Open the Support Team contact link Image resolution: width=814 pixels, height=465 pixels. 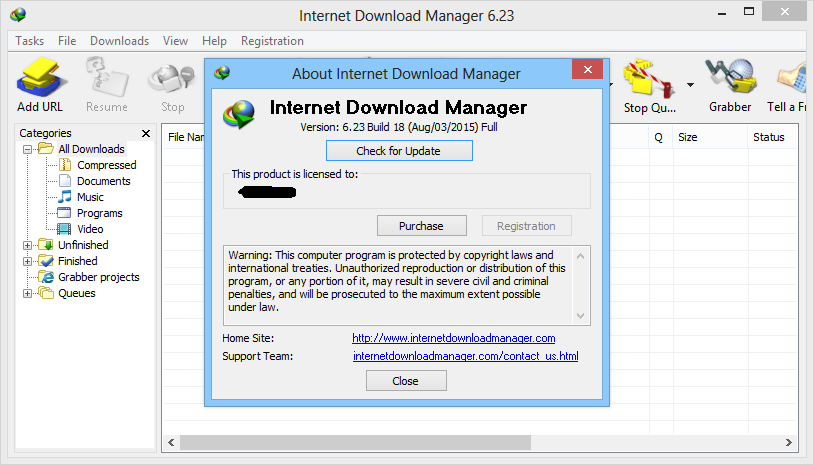point(466,356)
